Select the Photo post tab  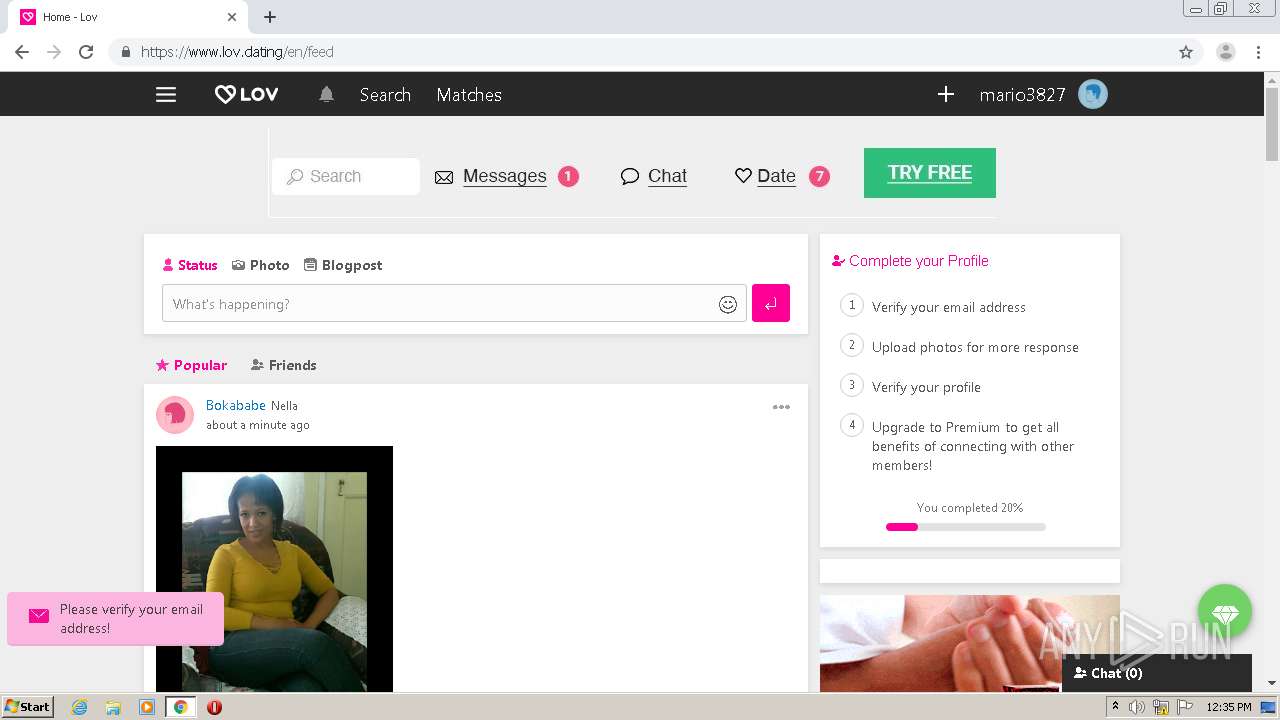[260, 265]
